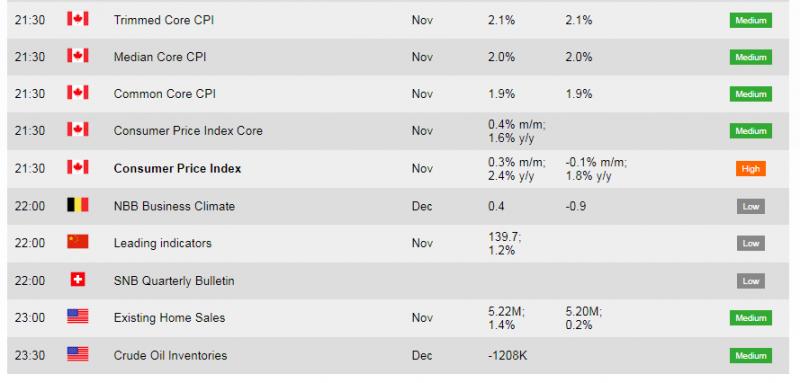Image resolution: width=800 pixels, height=383 pixels.
Task: Click Belgium flag for NBB Business Climate
Action: 78,206
